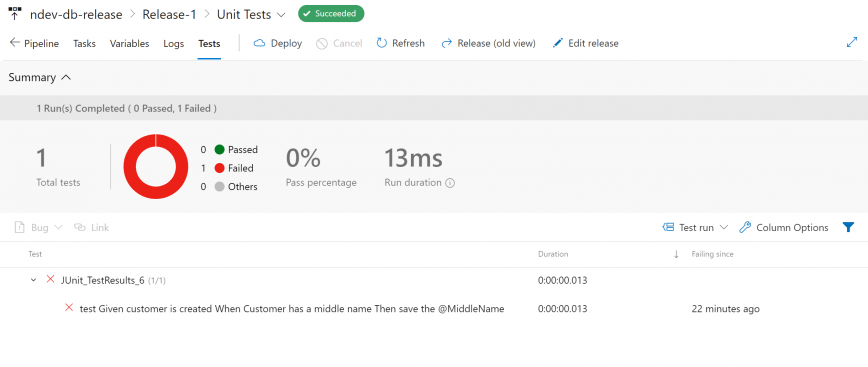Open the Variables tab
The image size is (868, 367).
[x=130, y=44]
